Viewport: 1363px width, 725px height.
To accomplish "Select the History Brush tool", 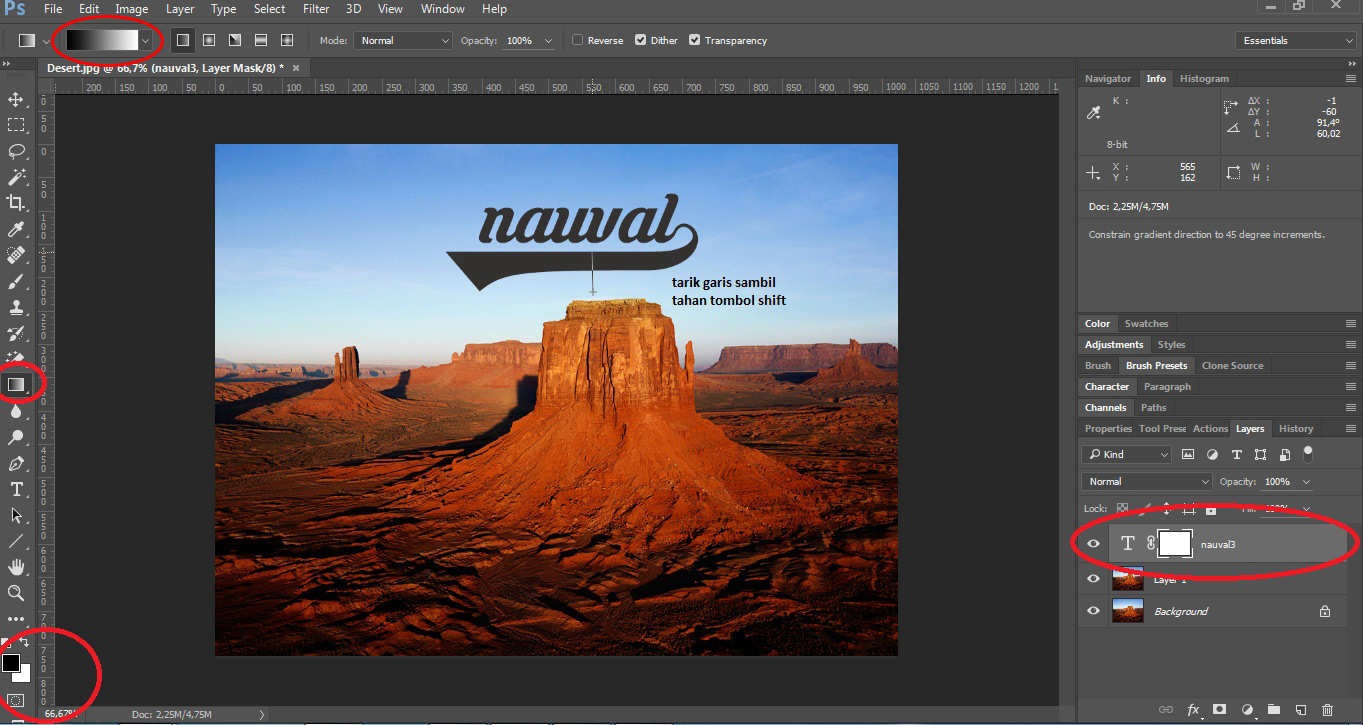I will click(x=16, y=333).
